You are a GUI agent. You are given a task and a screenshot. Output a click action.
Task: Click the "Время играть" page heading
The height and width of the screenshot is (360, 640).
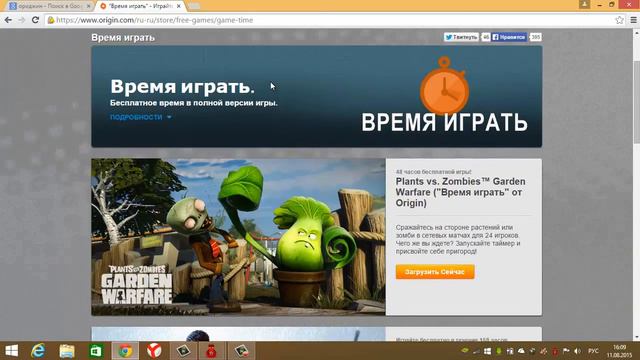pyautogui.click(x=123, y=38)
